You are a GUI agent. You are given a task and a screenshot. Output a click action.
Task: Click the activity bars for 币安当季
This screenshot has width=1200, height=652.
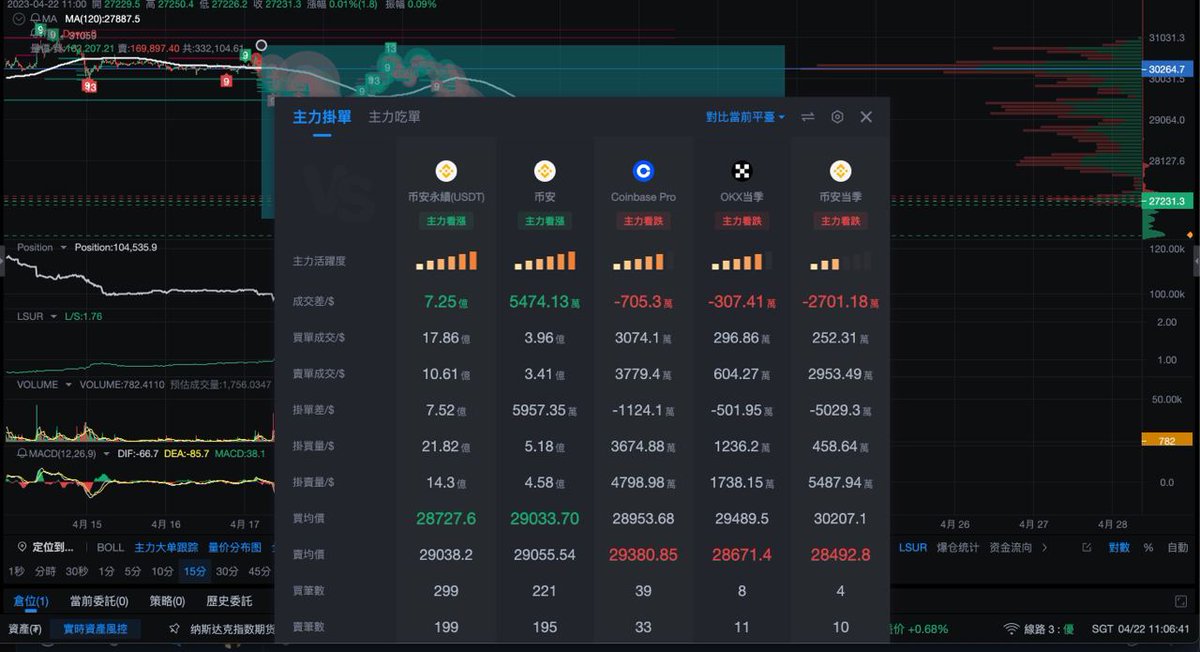[x=840, y=261]
